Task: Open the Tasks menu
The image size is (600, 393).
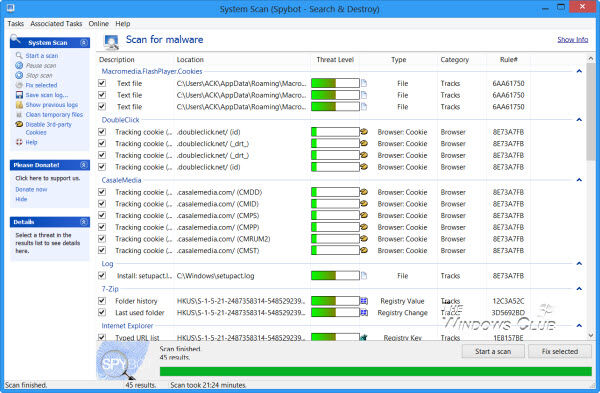Action: coord(16,24)
